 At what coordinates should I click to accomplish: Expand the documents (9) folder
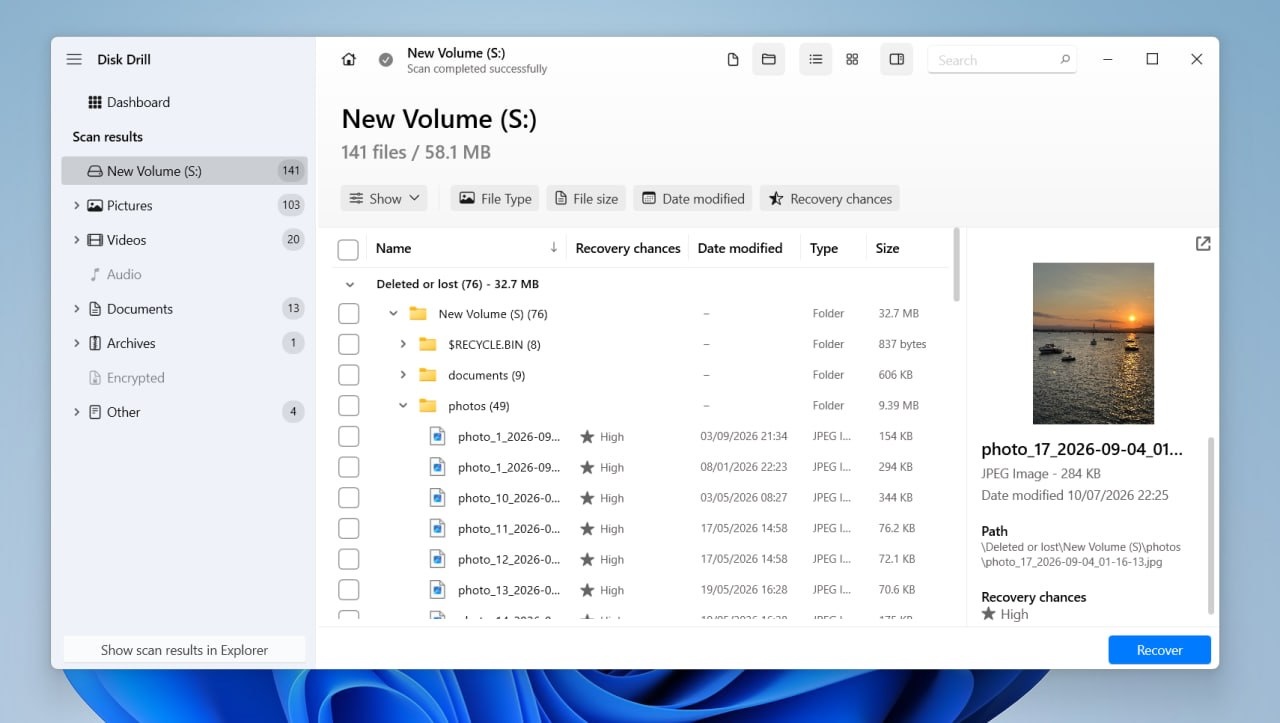point(403,375)
